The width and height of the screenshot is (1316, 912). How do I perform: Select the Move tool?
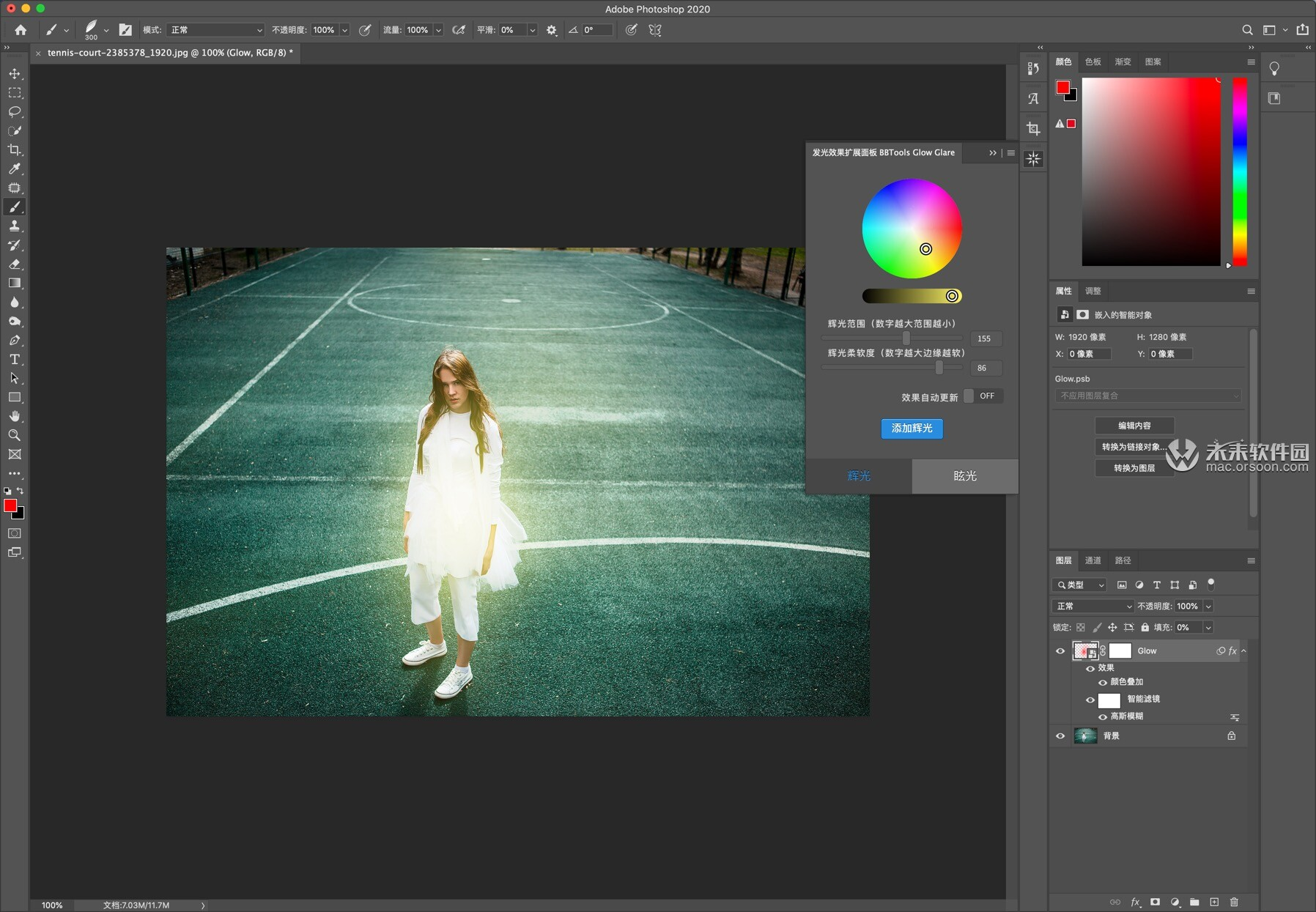coord(15,73)
